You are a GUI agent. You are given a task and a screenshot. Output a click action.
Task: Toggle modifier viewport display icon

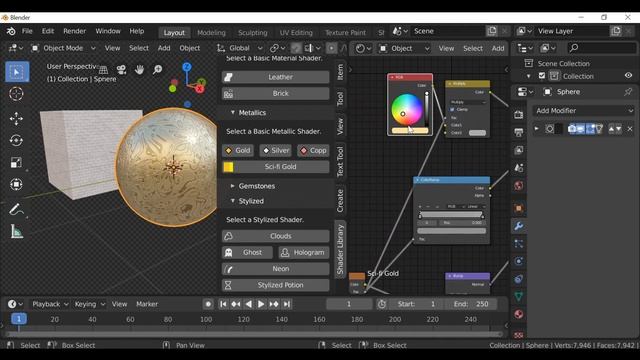581,129
